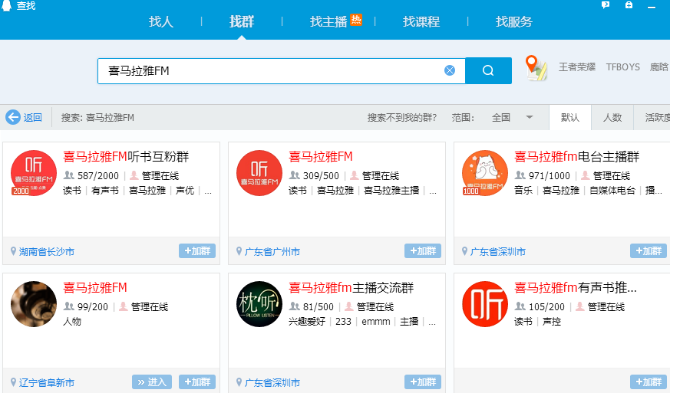The height and width of the screenshot is (395, 682).
Task: Open the 找主播 tab
Action: pos(328,22)
